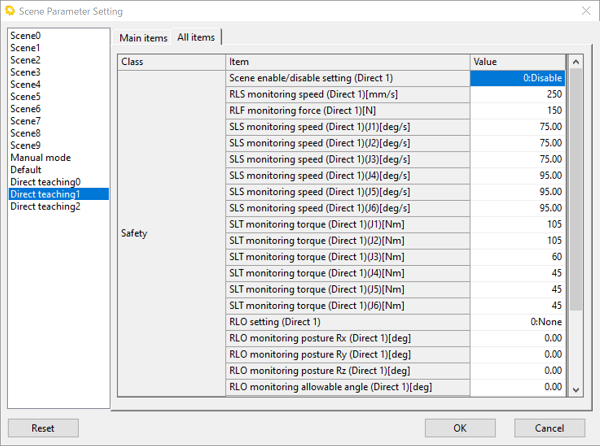The width and height of the screenshot is (600, 446).
Task: Close the Scene Parameter Setting dialog
Action: pyautogui.click(x=586, y=11)
